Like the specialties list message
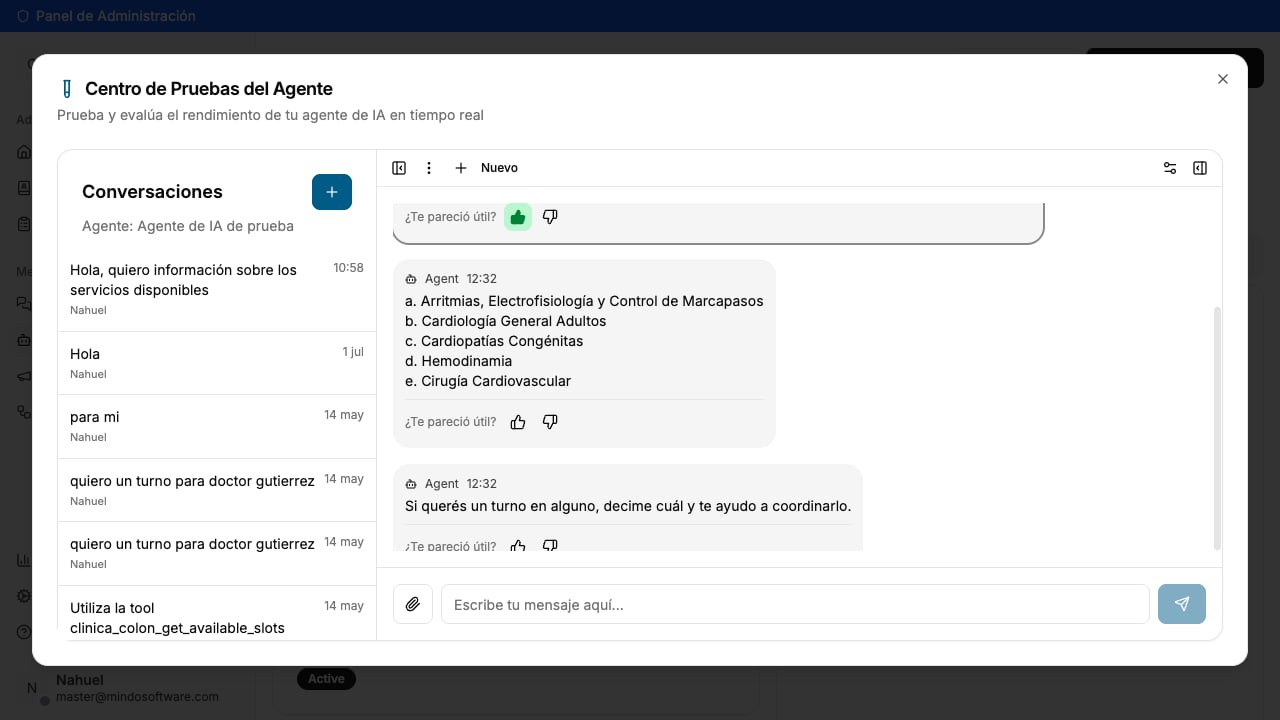This screenshot has width=1280, height=720. (518, 422)
